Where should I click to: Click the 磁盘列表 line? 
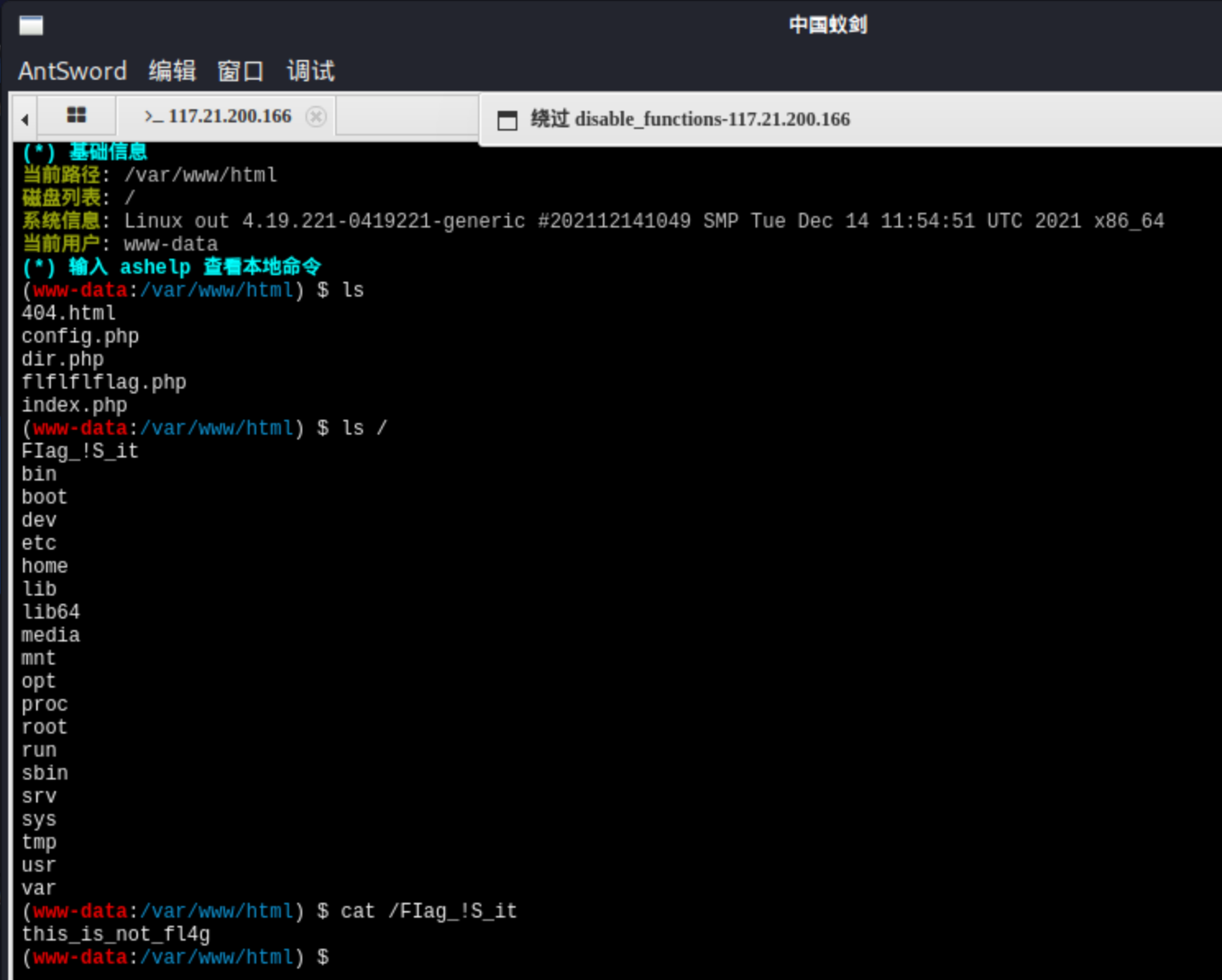click(x=78, y=198)
